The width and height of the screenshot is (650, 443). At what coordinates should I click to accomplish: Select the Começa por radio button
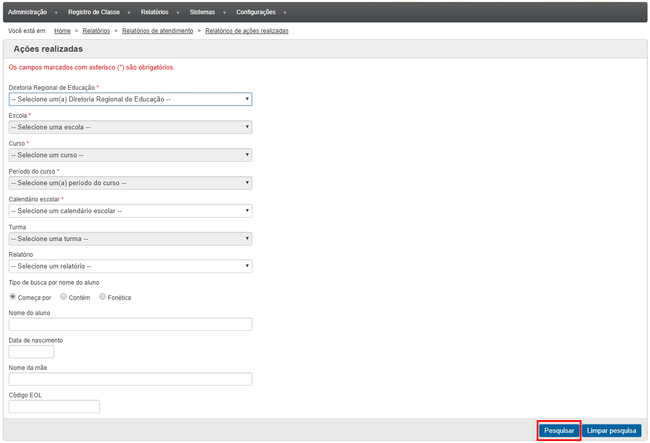(x=13, y=297)
